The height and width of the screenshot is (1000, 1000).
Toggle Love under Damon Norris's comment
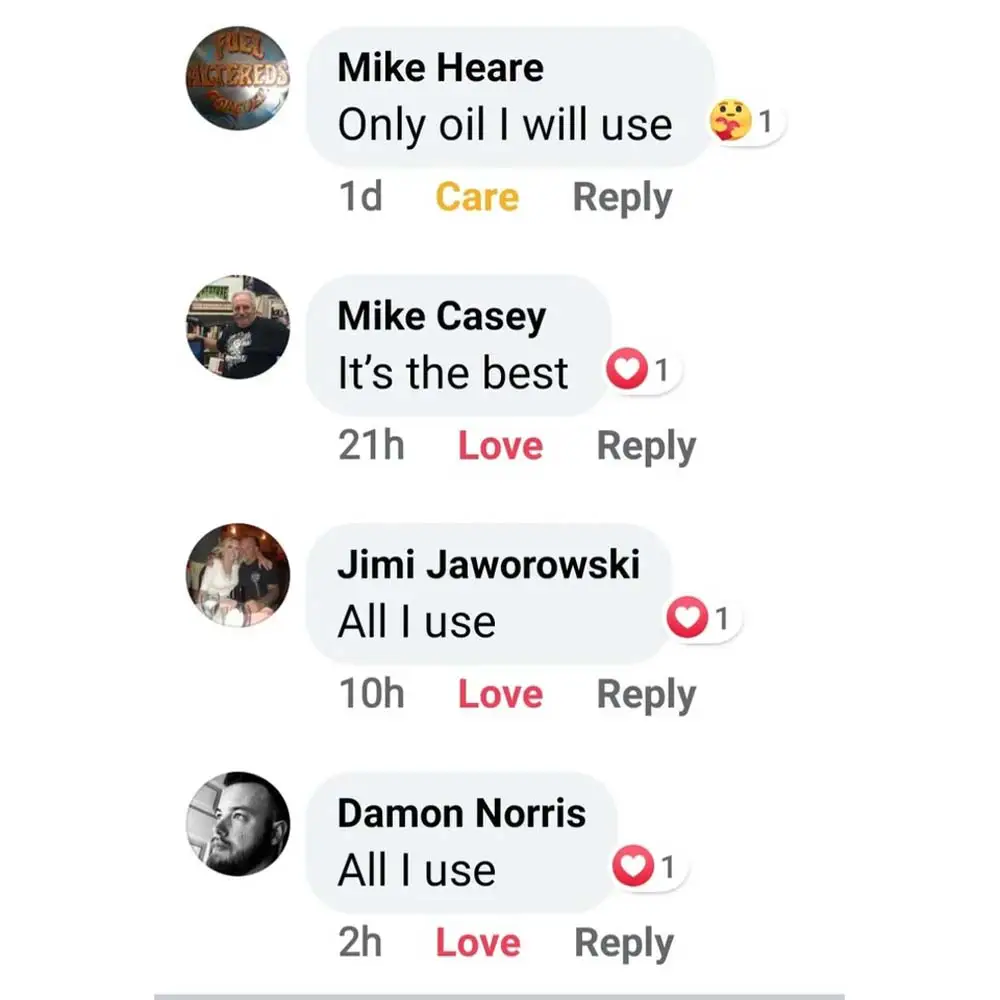(x=478, y=942)
